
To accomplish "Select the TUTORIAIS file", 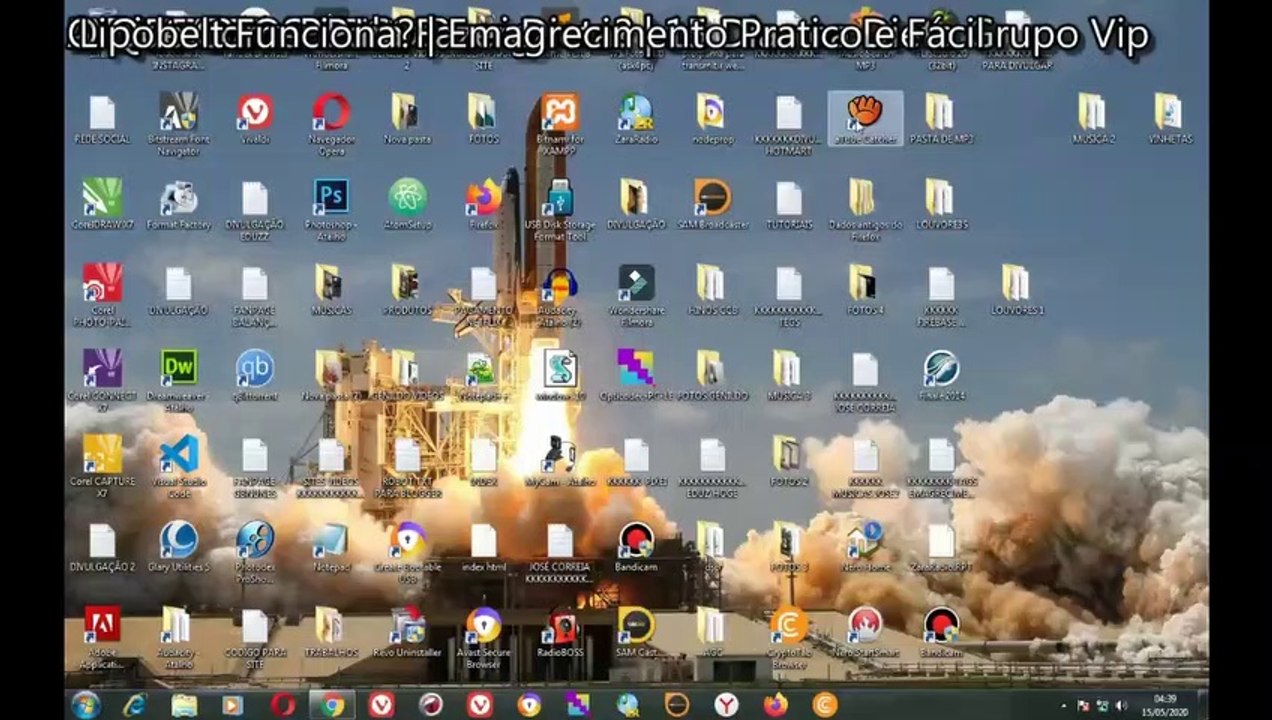I will tap(789, 205).
